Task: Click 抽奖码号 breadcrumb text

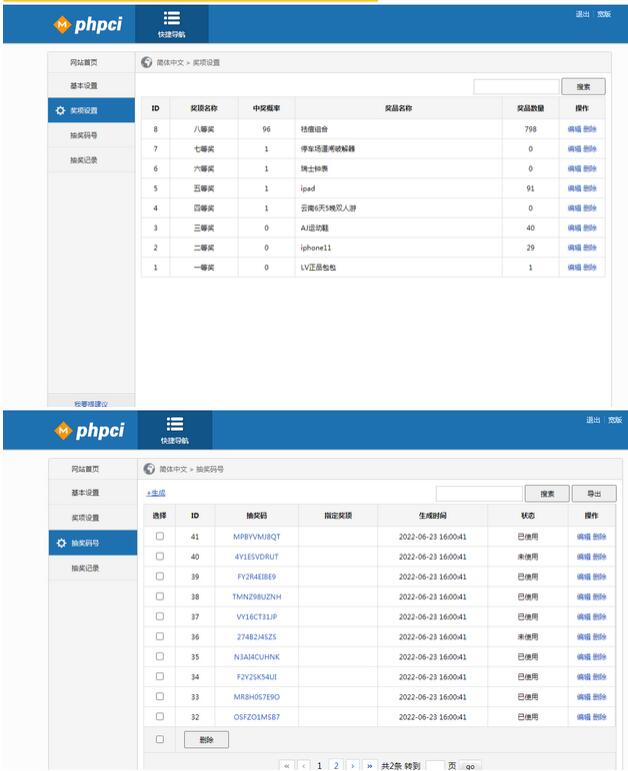Action: tap(209, 469)
